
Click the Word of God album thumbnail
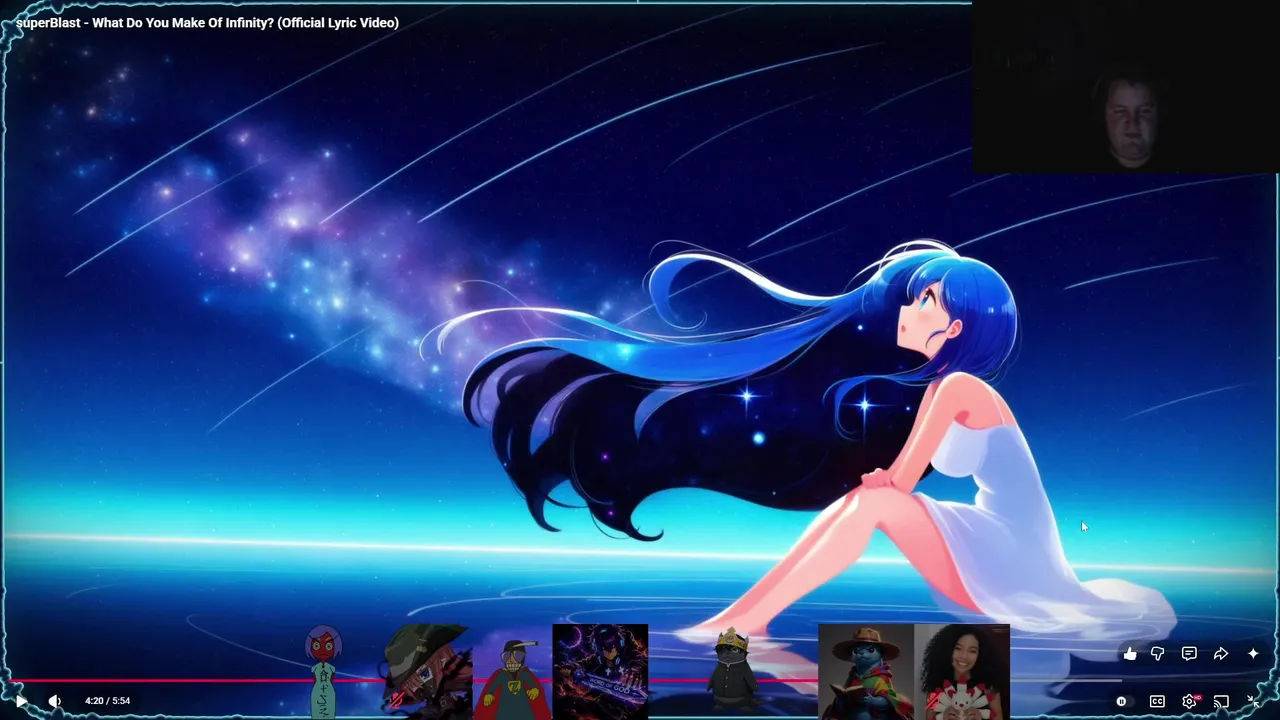point(600,672)
